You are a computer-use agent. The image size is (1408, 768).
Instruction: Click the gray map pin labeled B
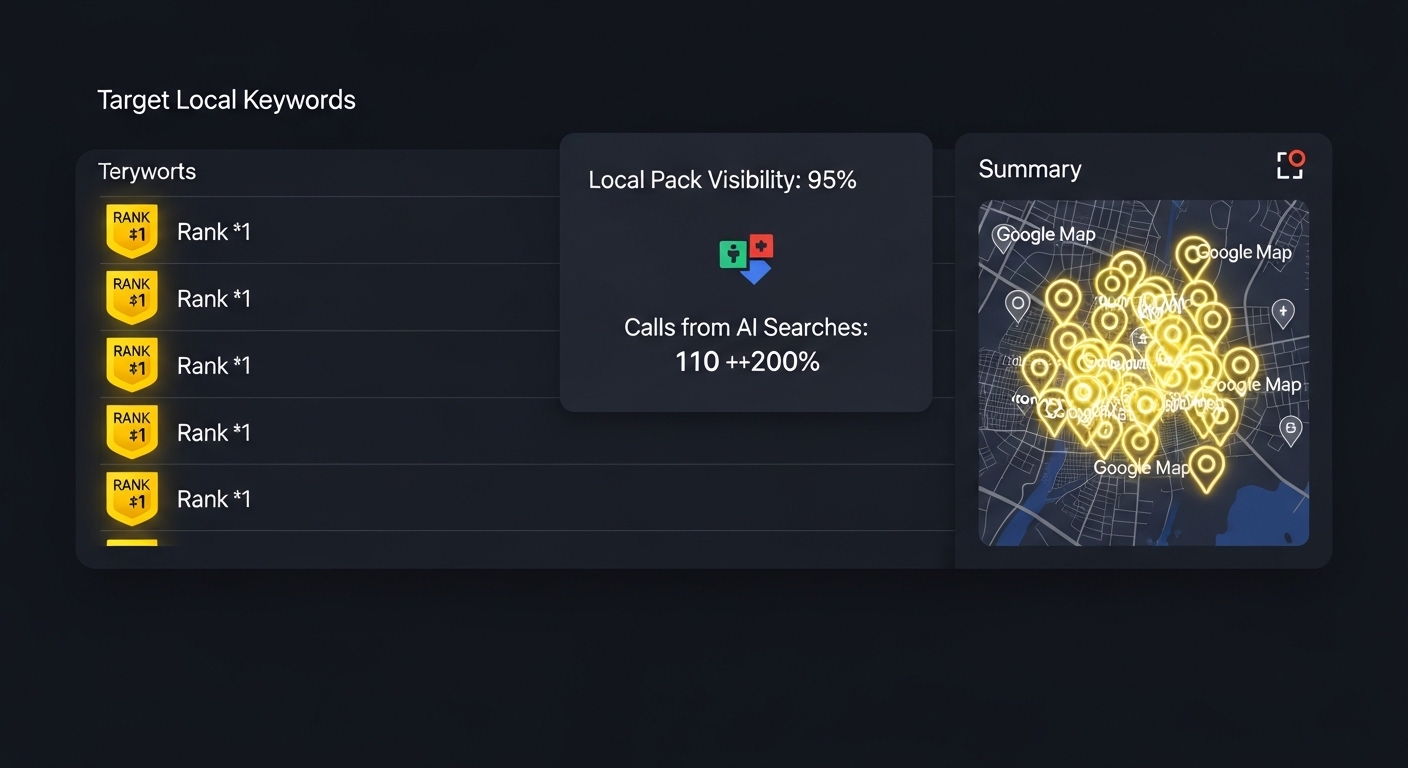click(1290, 430)
